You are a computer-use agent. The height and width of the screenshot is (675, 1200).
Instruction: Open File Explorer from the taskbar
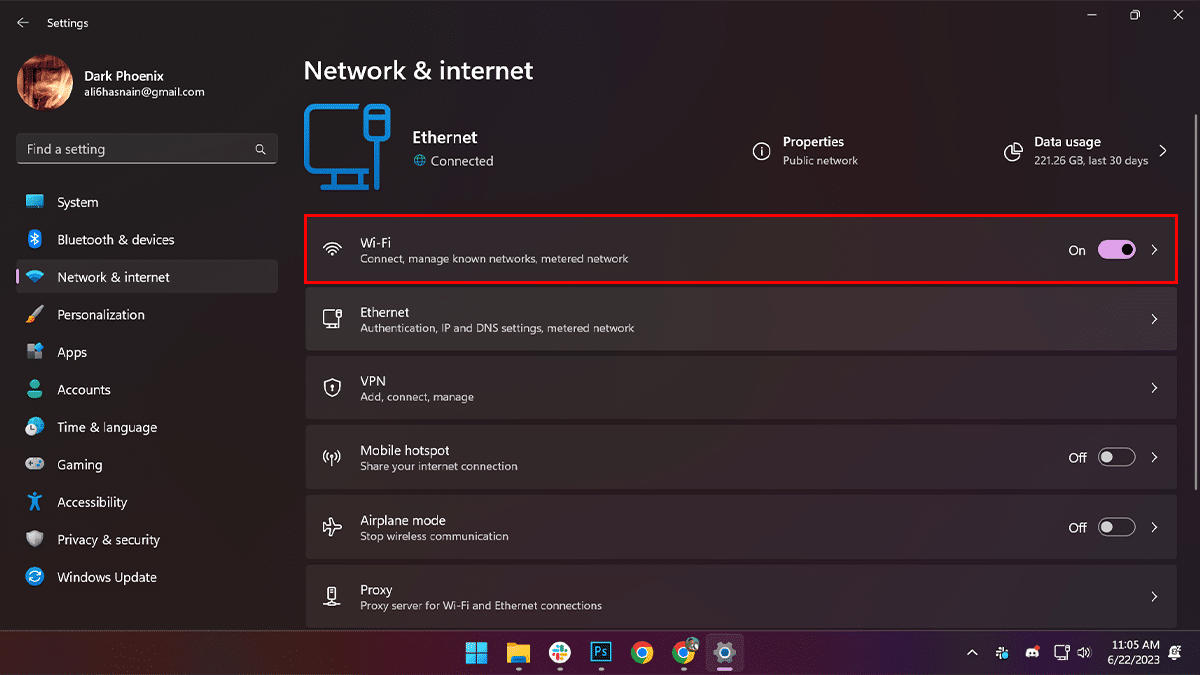point(518,653)
